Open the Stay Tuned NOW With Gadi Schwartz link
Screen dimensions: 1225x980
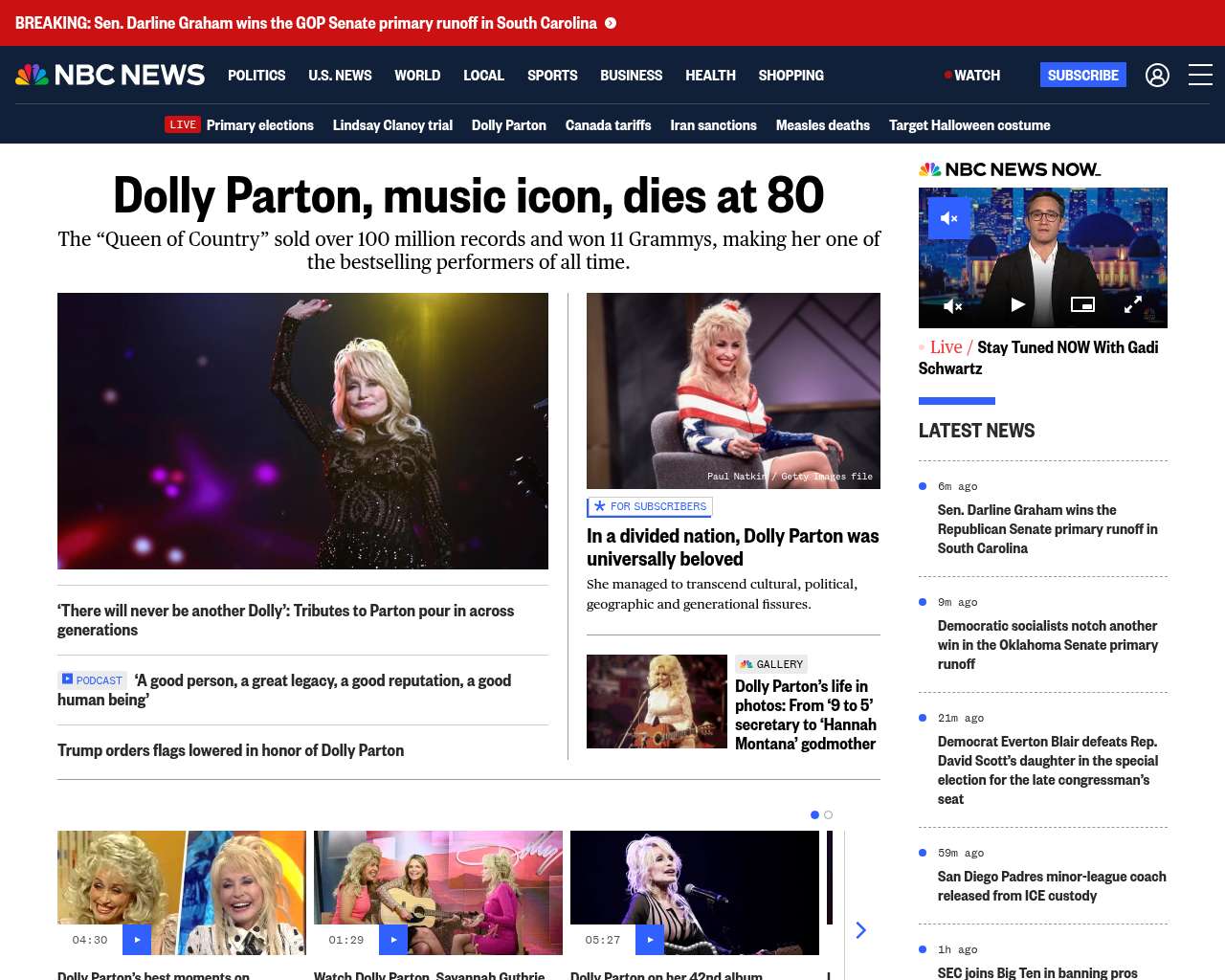click(x=1038, y=358)
